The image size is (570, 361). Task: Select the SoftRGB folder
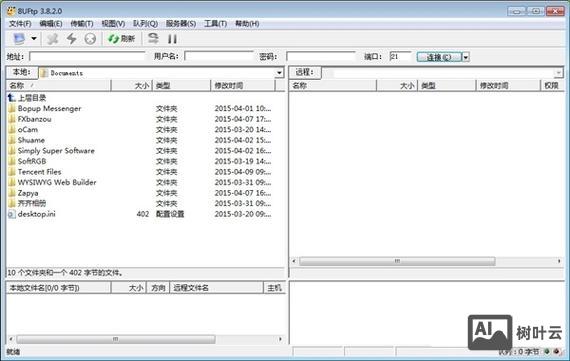point(32,161)
